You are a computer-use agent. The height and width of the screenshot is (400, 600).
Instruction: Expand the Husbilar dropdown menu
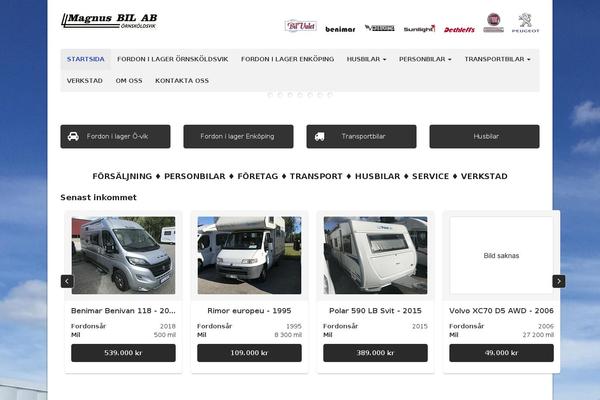[x=366, y=59]
